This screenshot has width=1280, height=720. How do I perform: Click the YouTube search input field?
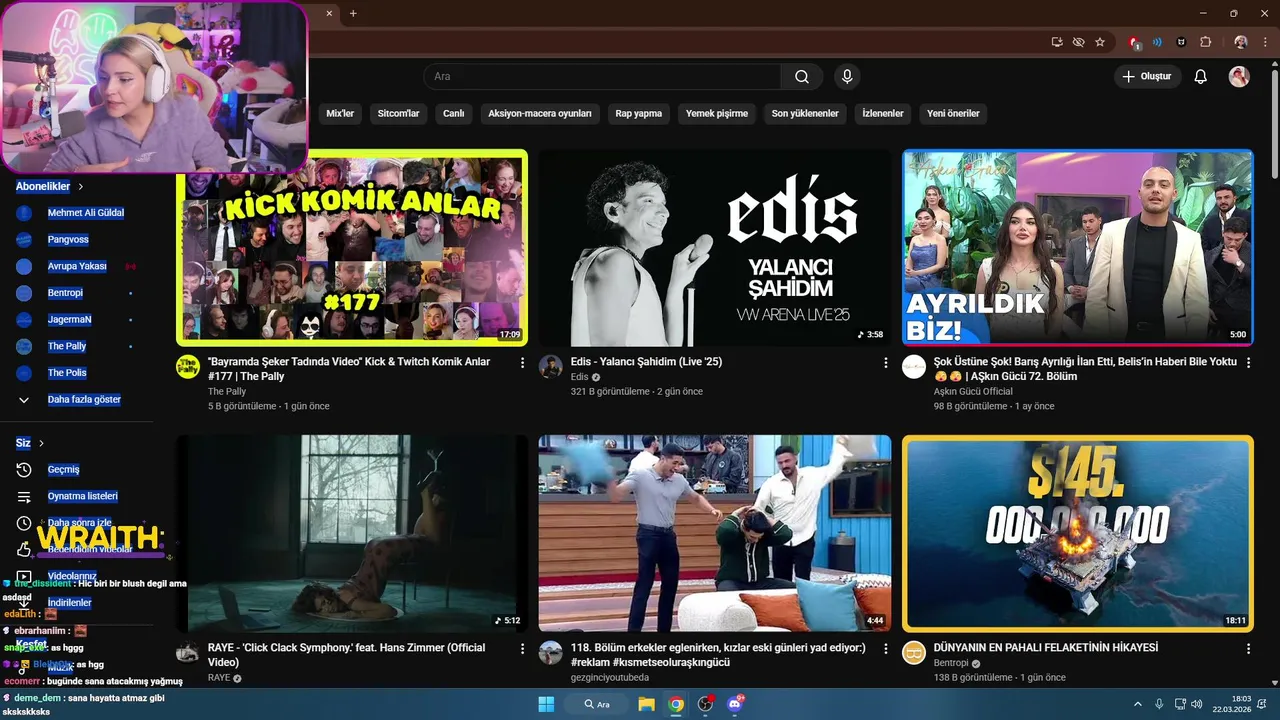pos(602,77)
